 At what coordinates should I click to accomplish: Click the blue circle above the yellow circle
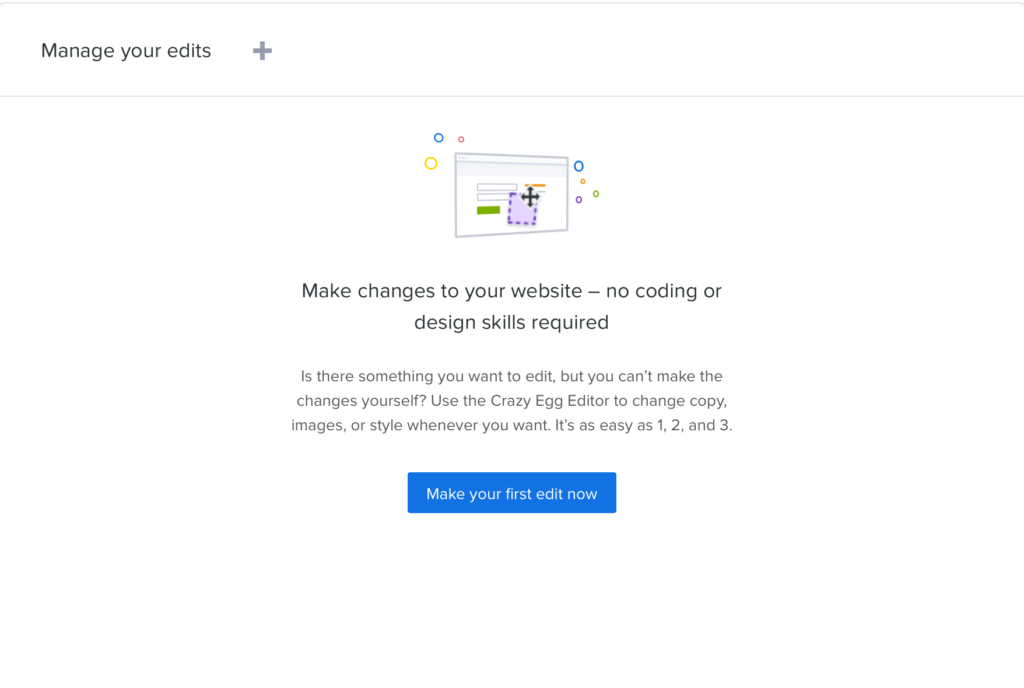[438, 138]
